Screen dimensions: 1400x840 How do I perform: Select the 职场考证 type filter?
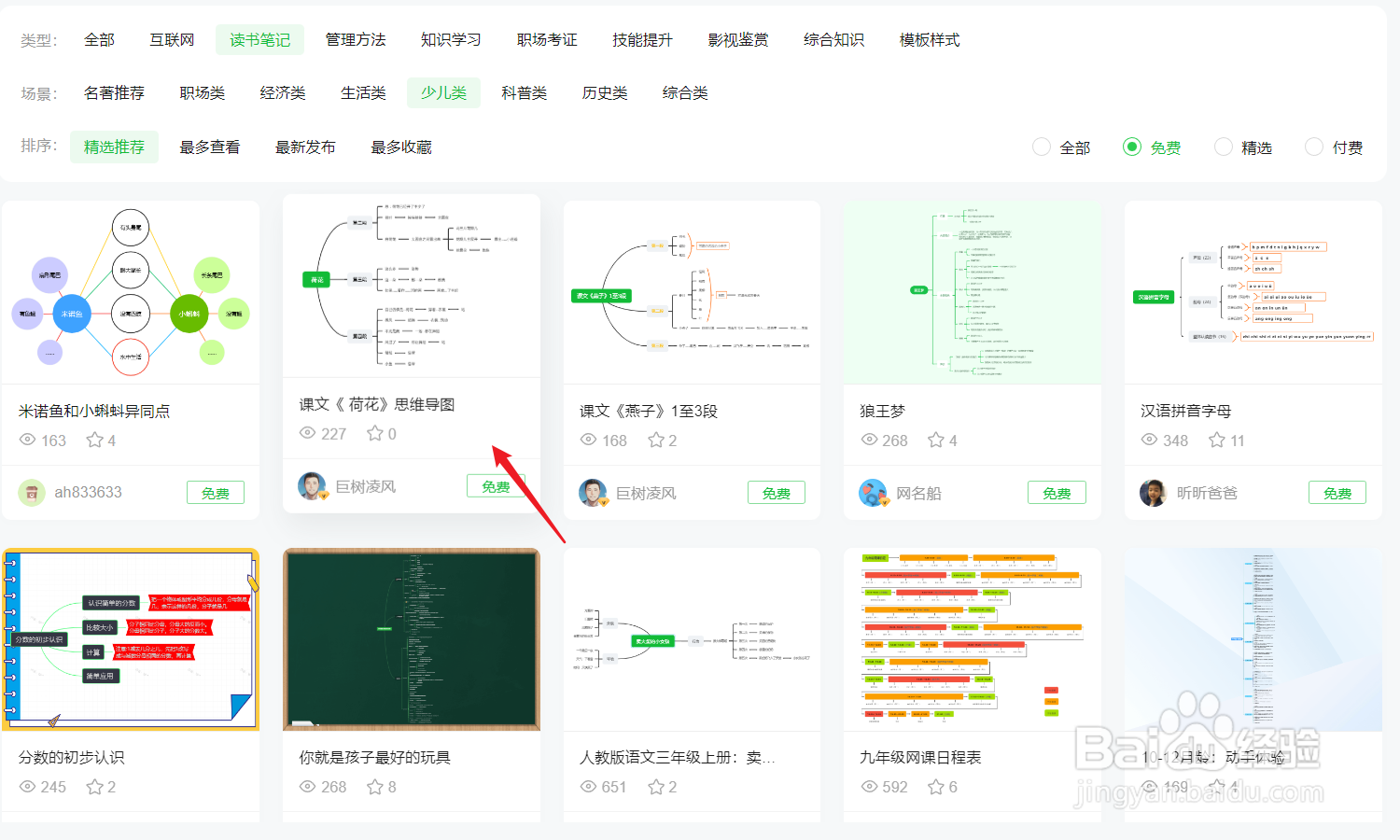point(547,40)
